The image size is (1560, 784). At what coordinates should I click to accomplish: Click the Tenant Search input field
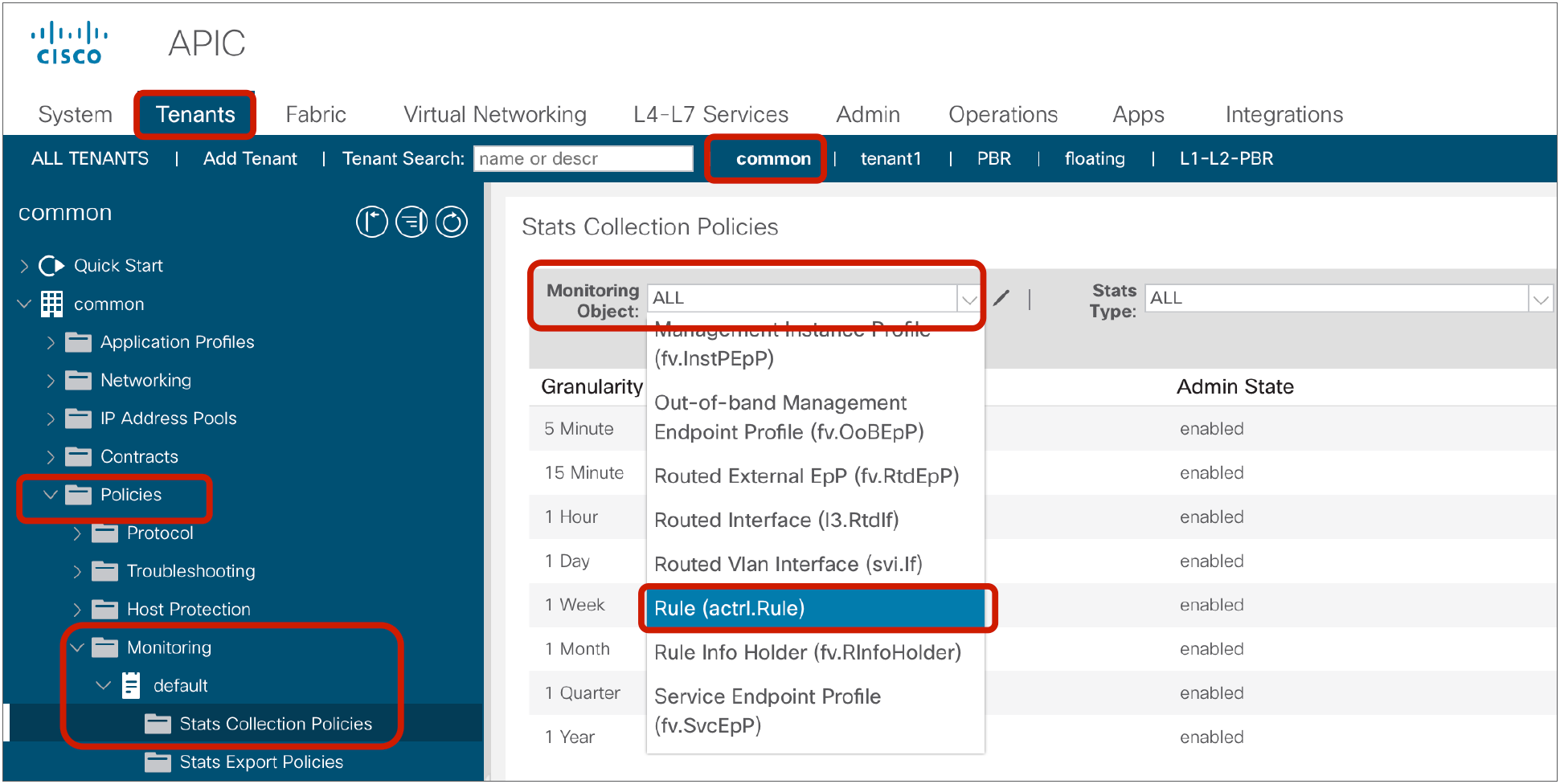[x=583, y=159]
